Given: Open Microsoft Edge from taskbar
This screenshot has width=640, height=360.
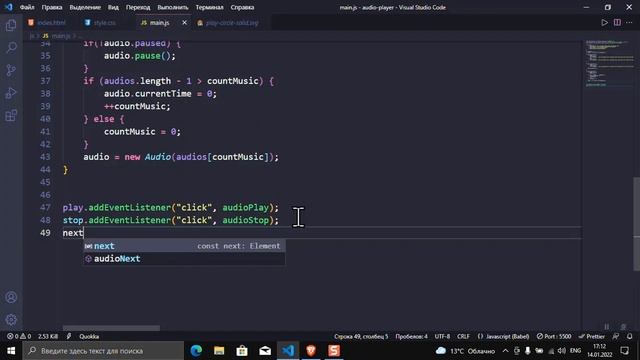Looking at the screenshot, I should [196, 351].
